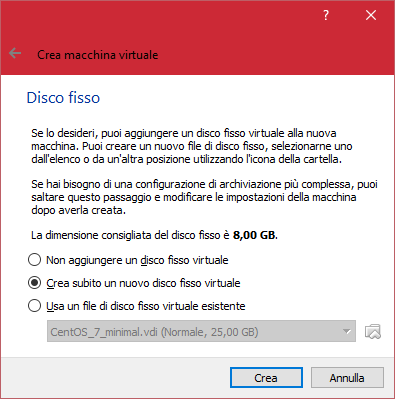Image resolution: width=395 pixels, height=399 pixels.
Task: Open help with the question mark icon
Action: (x=326, y=15)
